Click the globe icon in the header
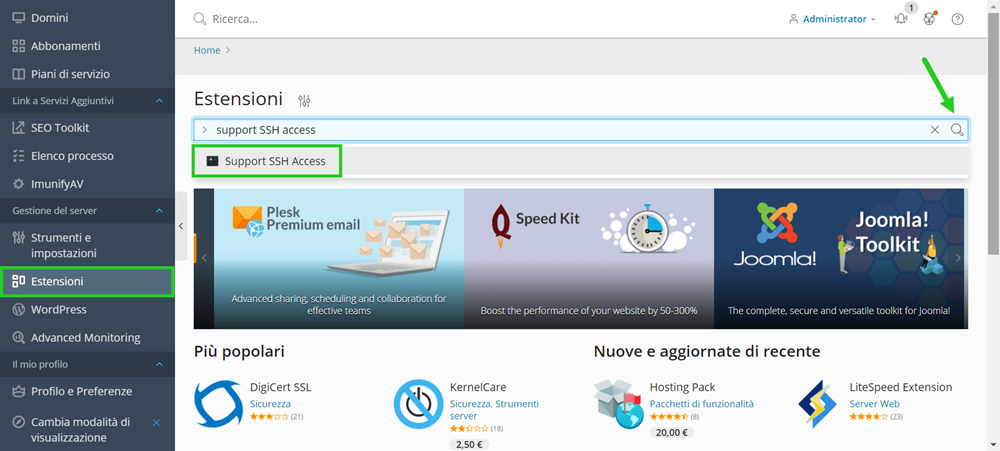Image resolution: width=1000 pixels, height=451 pixels. tap(929, 18)
